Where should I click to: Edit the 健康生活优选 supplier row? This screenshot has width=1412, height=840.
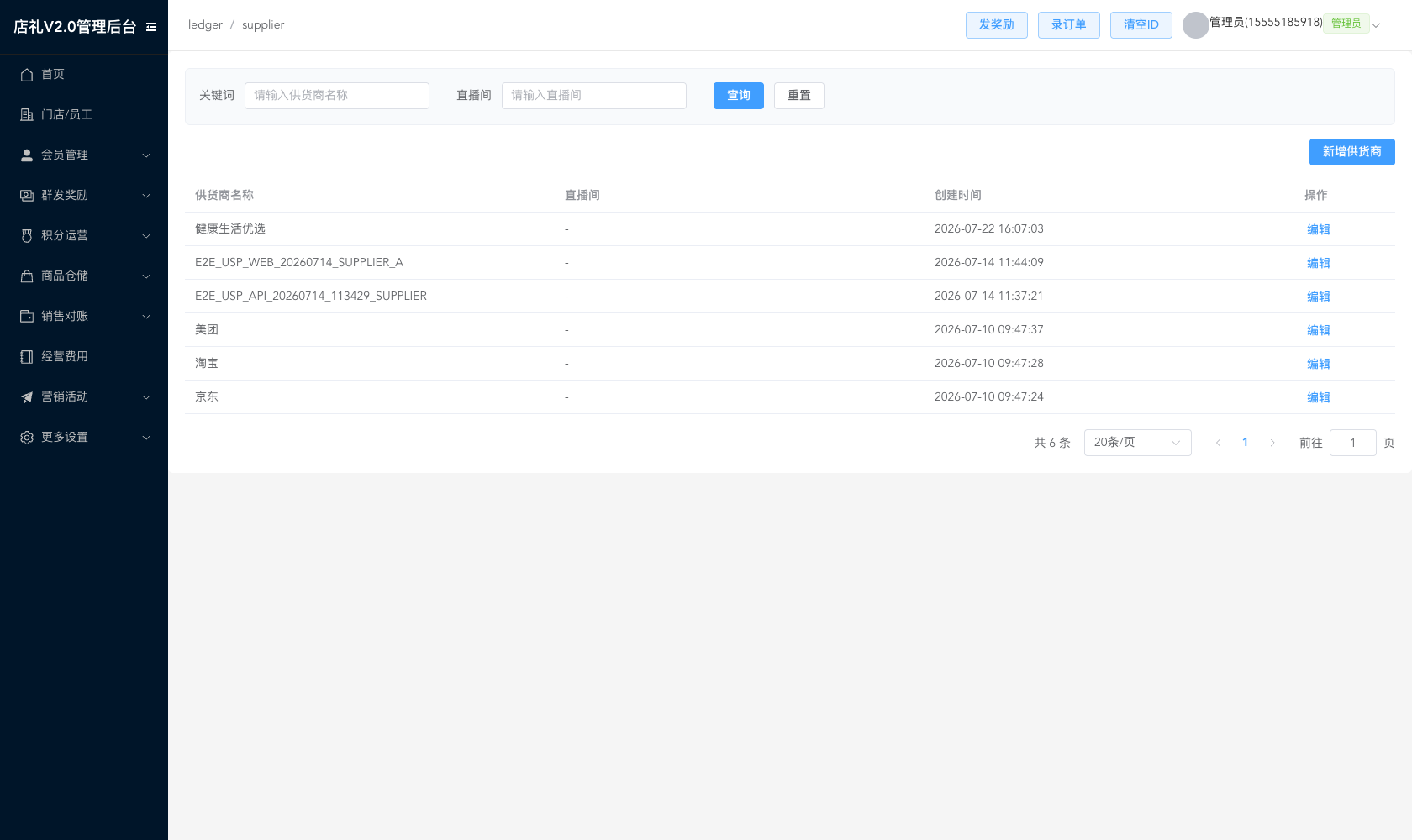coord(1319,229)
